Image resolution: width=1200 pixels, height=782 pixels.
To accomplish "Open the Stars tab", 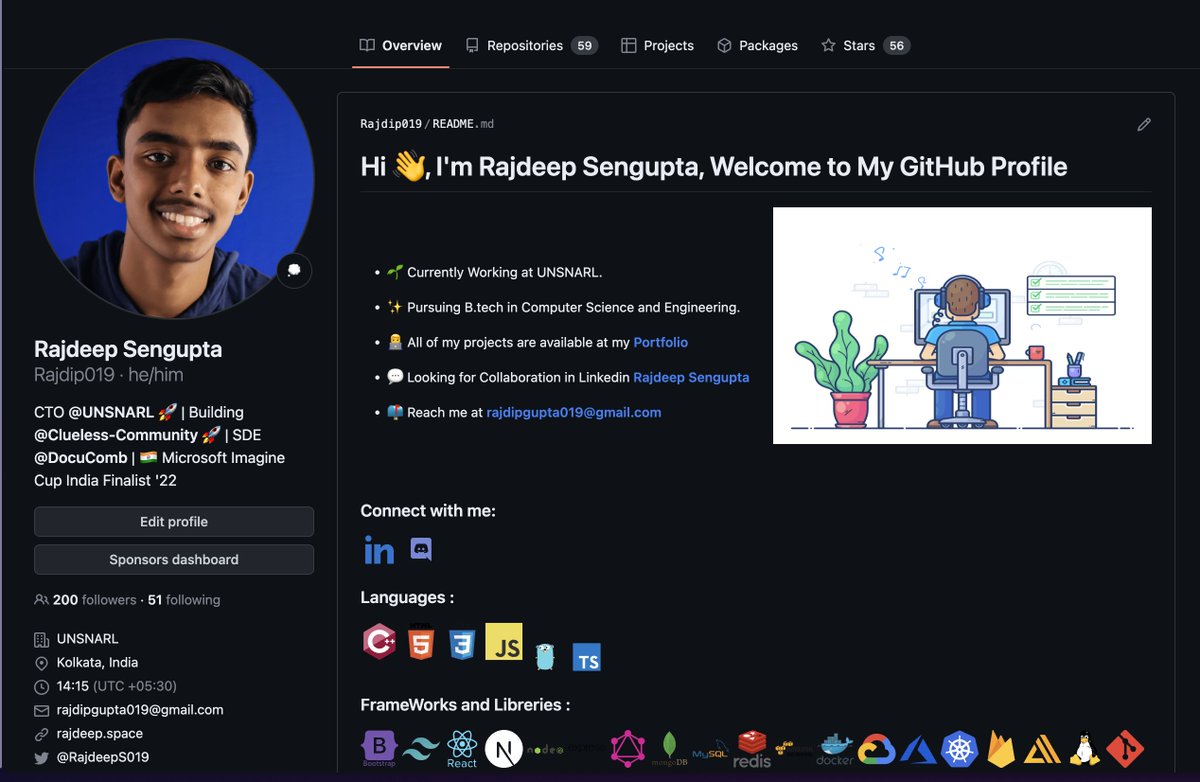I will (865, 45).
